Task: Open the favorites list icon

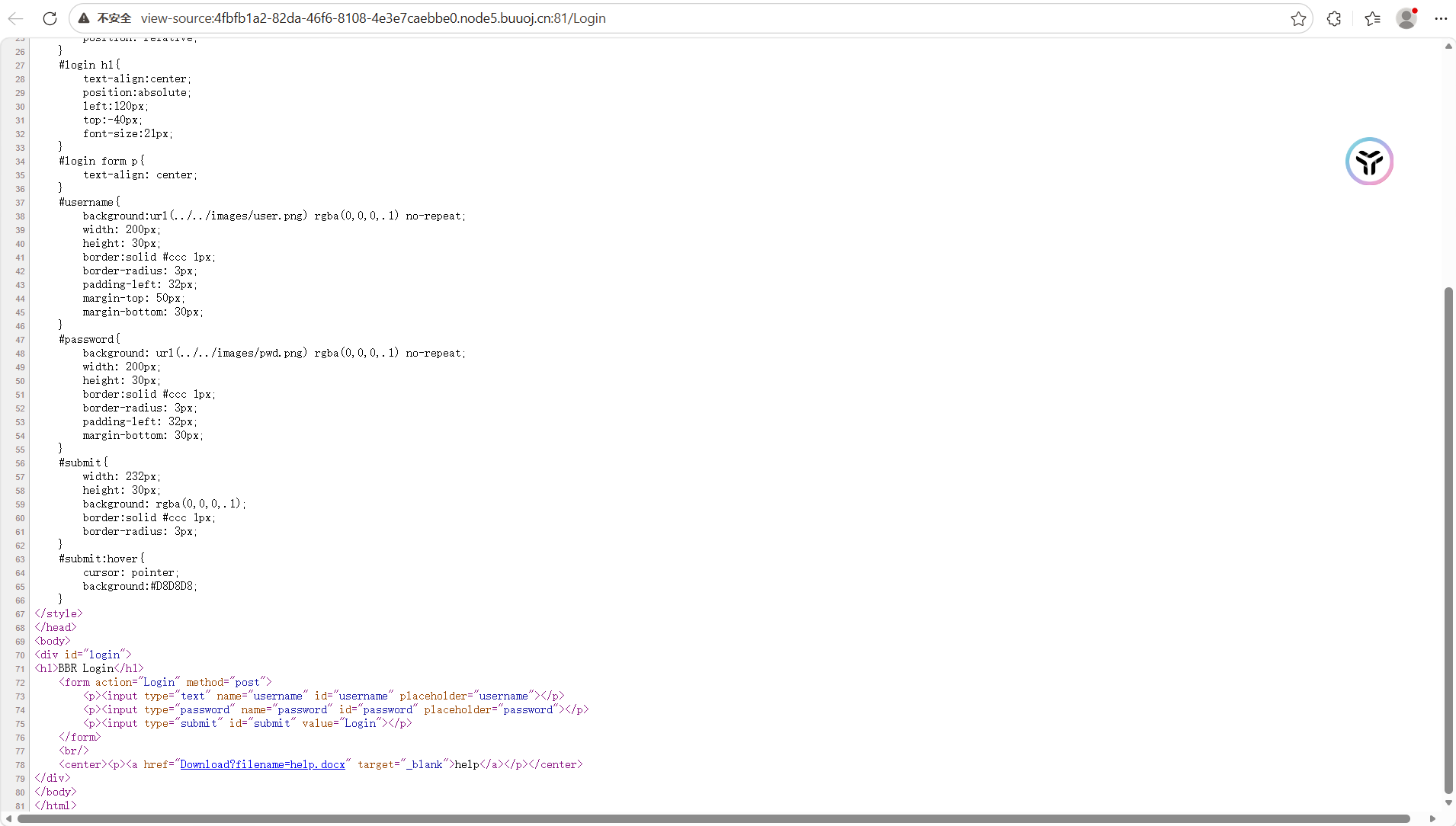Action: click(1372, 18)
